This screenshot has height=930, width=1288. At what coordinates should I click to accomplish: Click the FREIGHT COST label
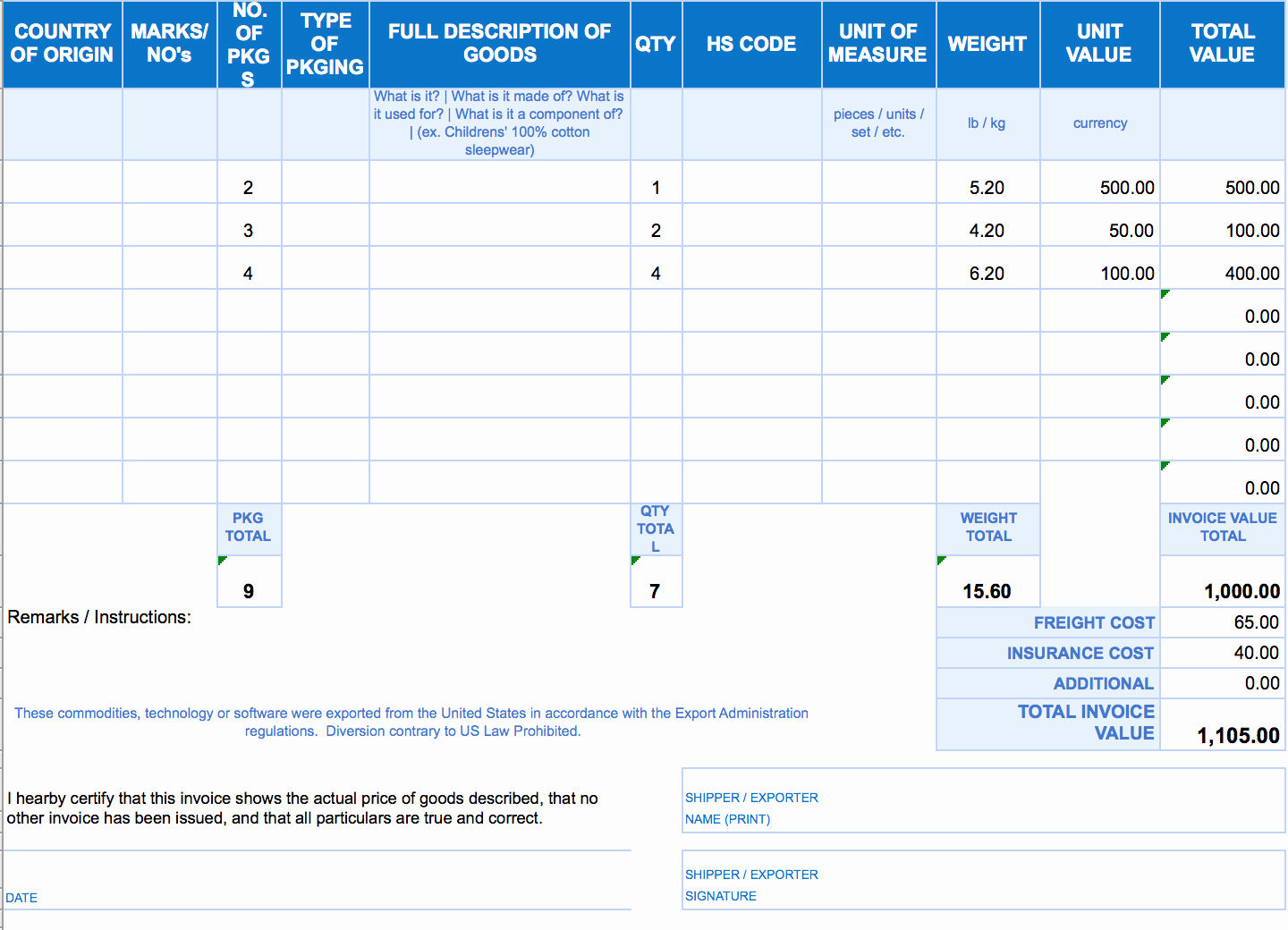1048,622
